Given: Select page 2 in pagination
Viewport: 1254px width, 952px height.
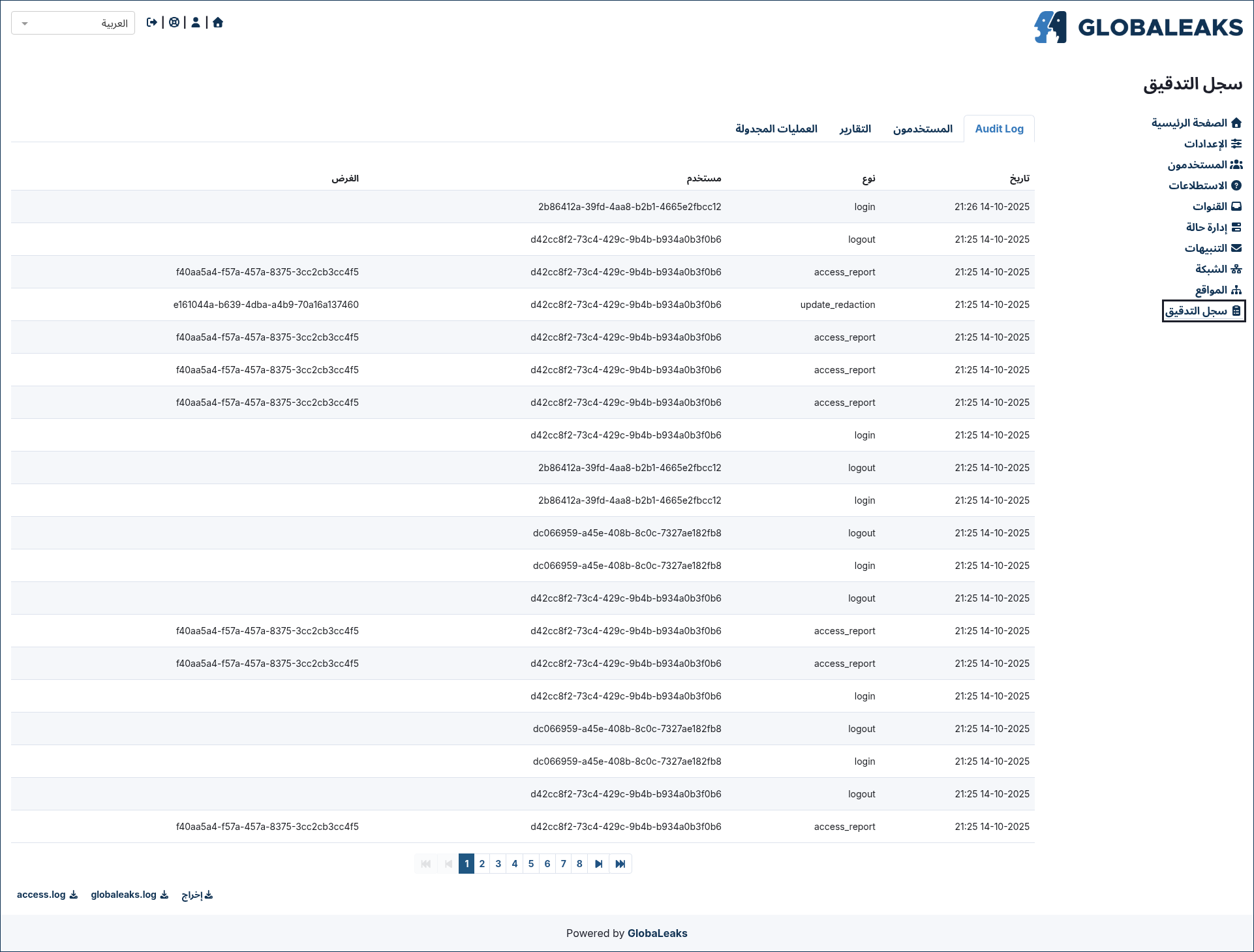Looking at the screenshot, I should coord(482,863).
